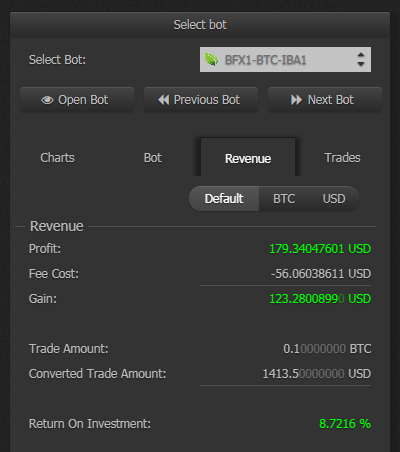The image size is (400, 452).
Task: Select the Revenue tab
Action: [248, 158]
